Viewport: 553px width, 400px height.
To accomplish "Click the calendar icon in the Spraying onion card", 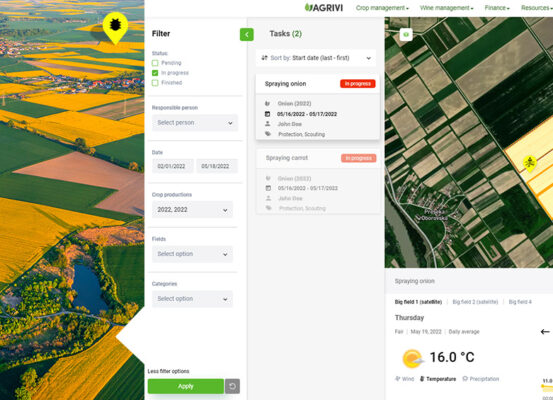I will (x=268, y=114).
